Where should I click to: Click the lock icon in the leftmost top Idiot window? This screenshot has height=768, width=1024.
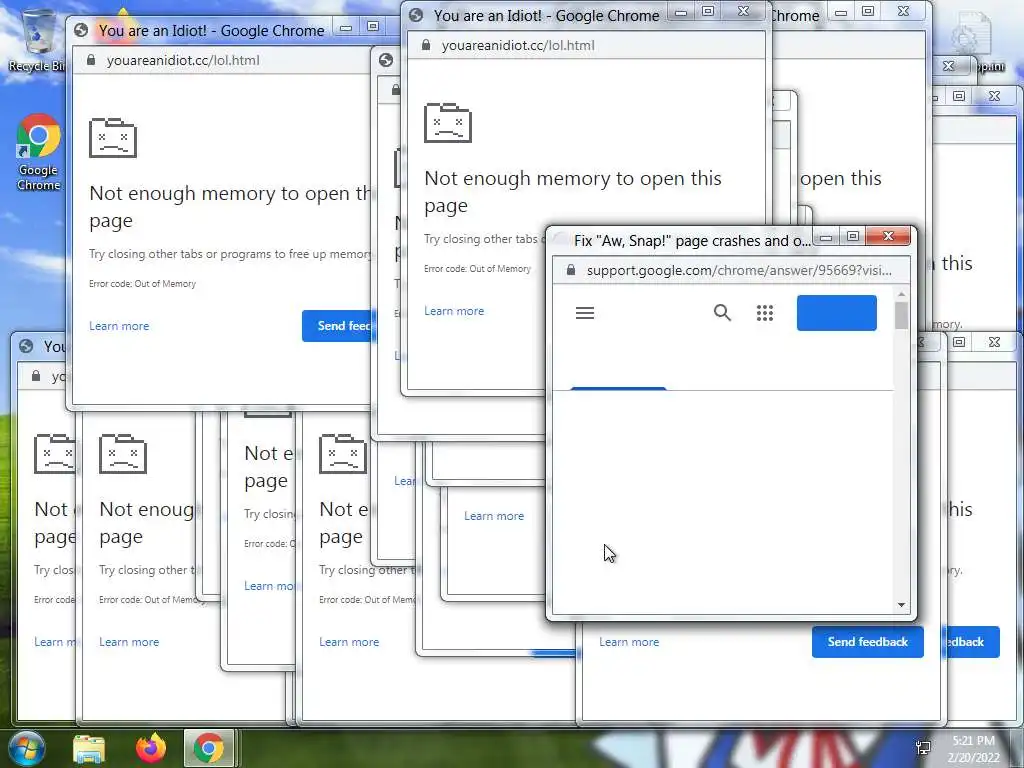click(91, 60)
